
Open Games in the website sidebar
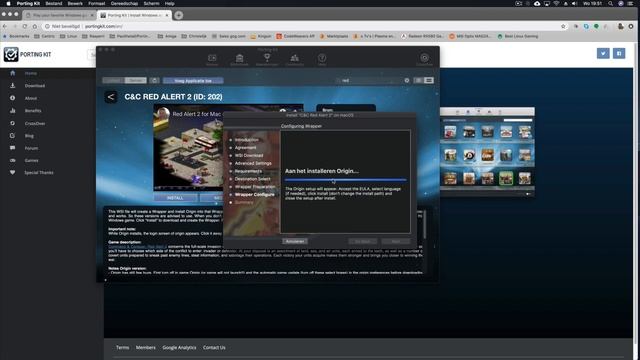click(31, 160)
